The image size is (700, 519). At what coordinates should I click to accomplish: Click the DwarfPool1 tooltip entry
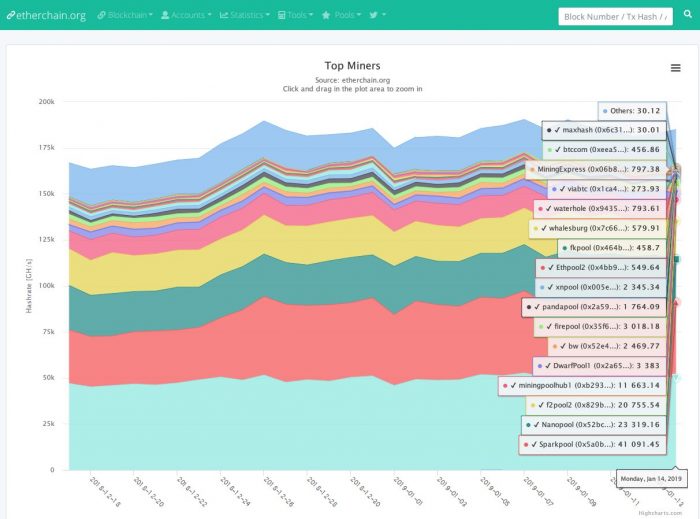(x=599, y=366)
